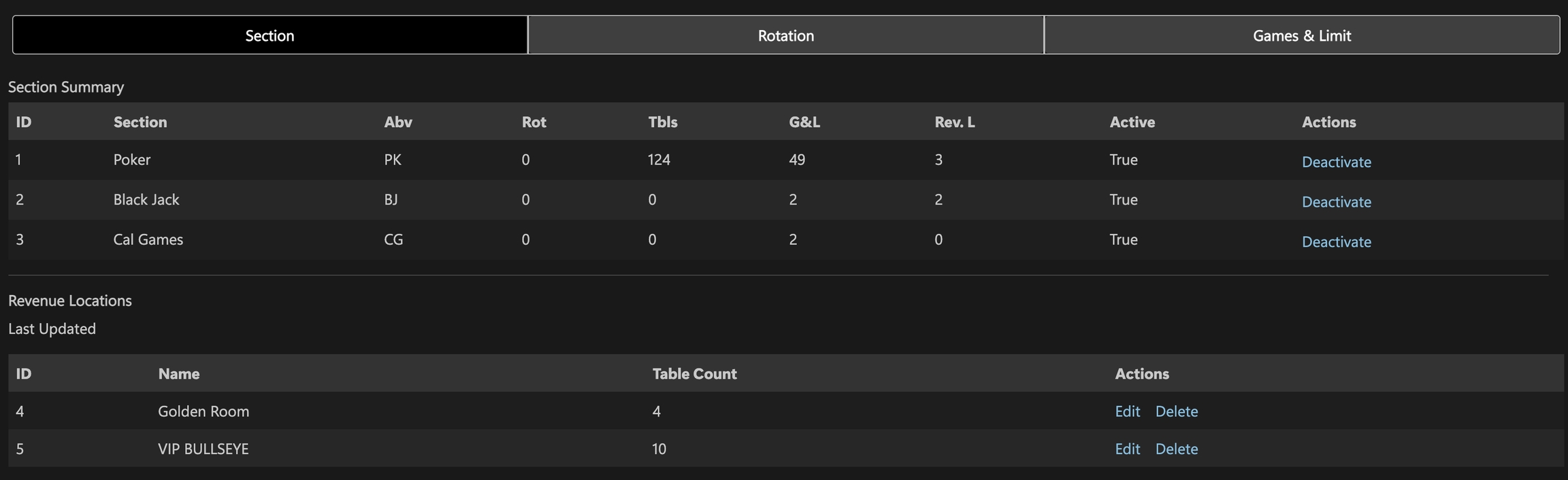Screen dimensions: 1568x480
Task: Select the Games & Limit tab
Action: coord(1301,35)
